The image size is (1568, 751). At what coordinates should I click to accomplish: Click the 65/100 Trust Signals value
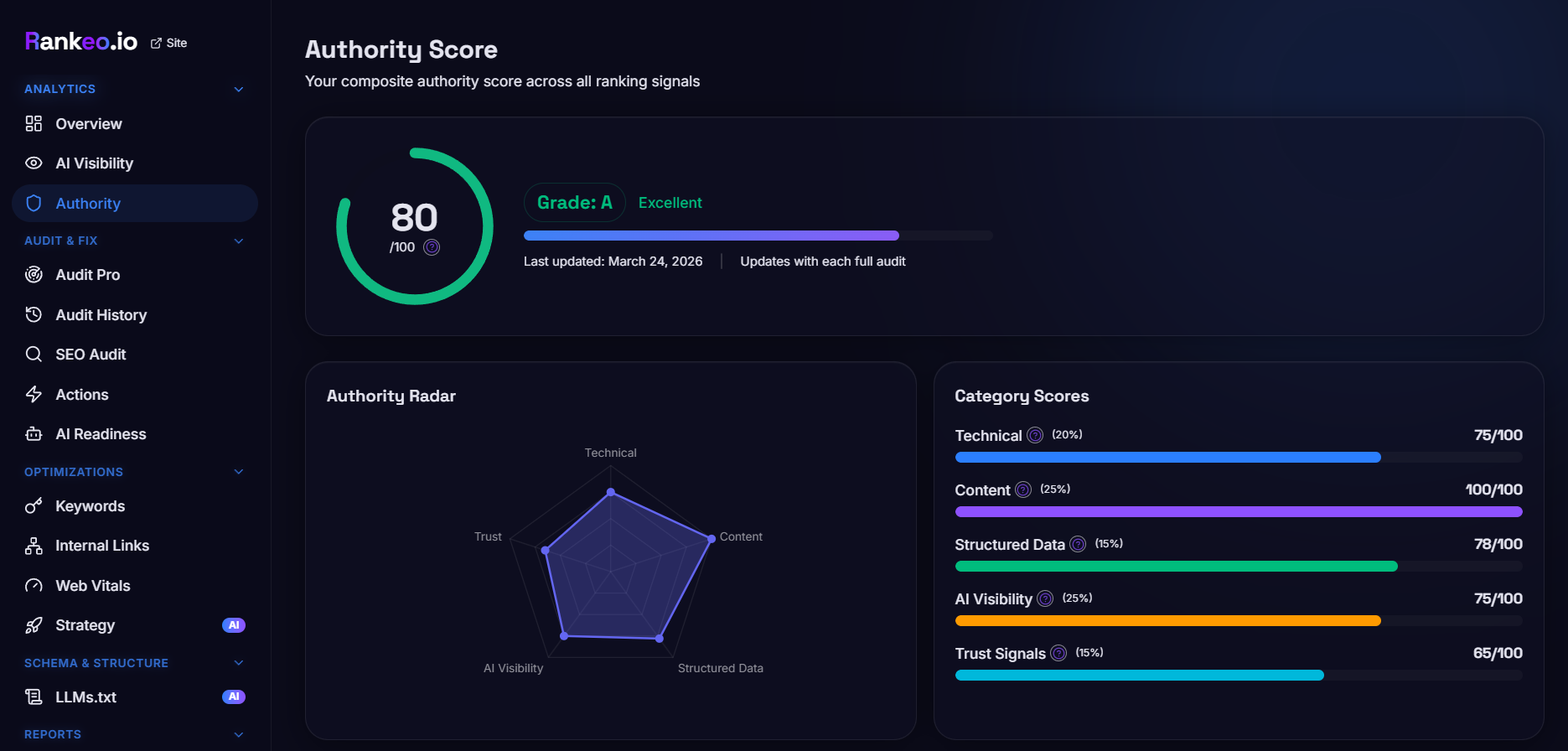pyautogui.click(x=1498, y=653)
